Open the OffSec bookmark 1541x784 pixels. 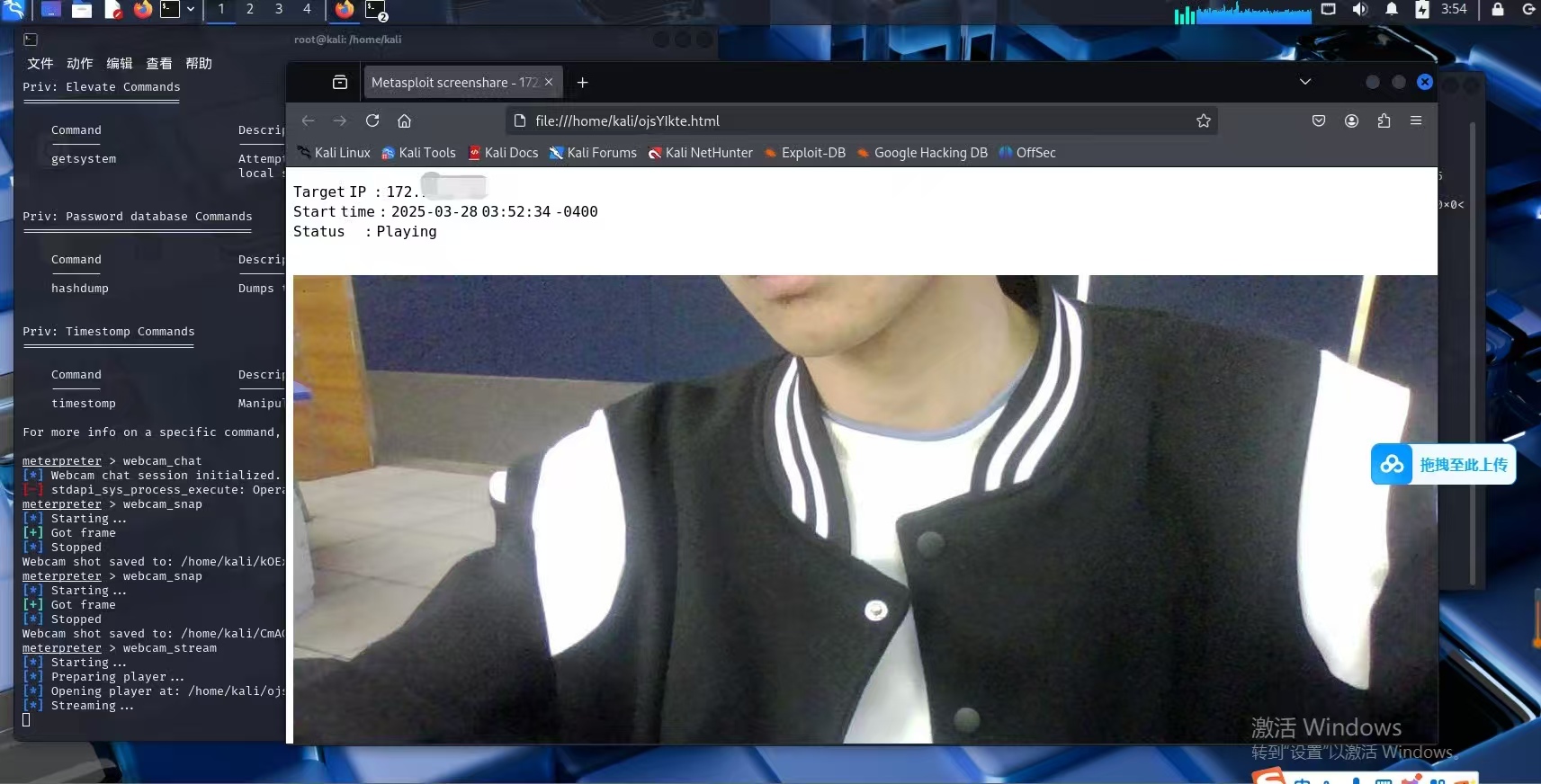1027,153
